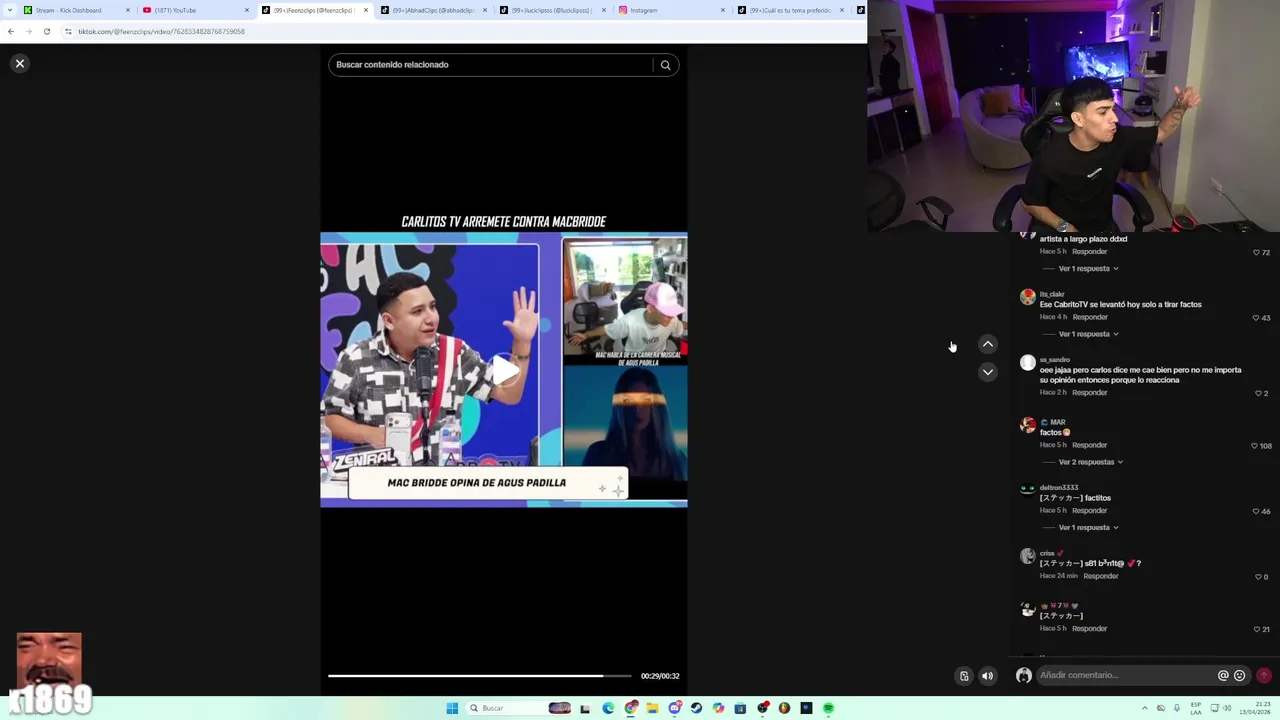The width and height of the screenshot is (1280, 720).
Task: Open the ESP LAA language switcher
Action: click(1196, 708)
